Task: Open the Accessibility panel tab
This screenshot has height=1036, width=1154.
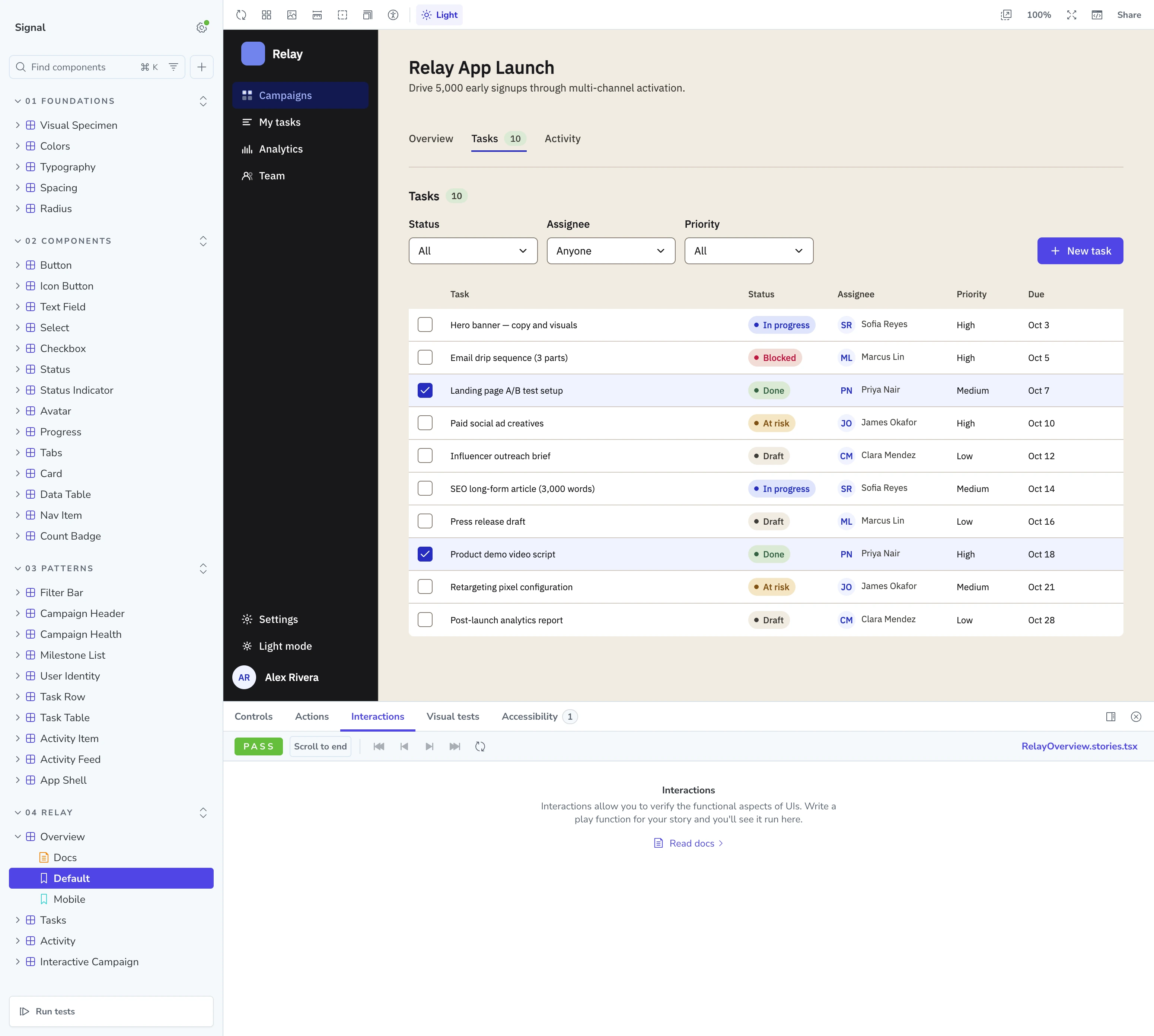Action: tap(539, 717)
